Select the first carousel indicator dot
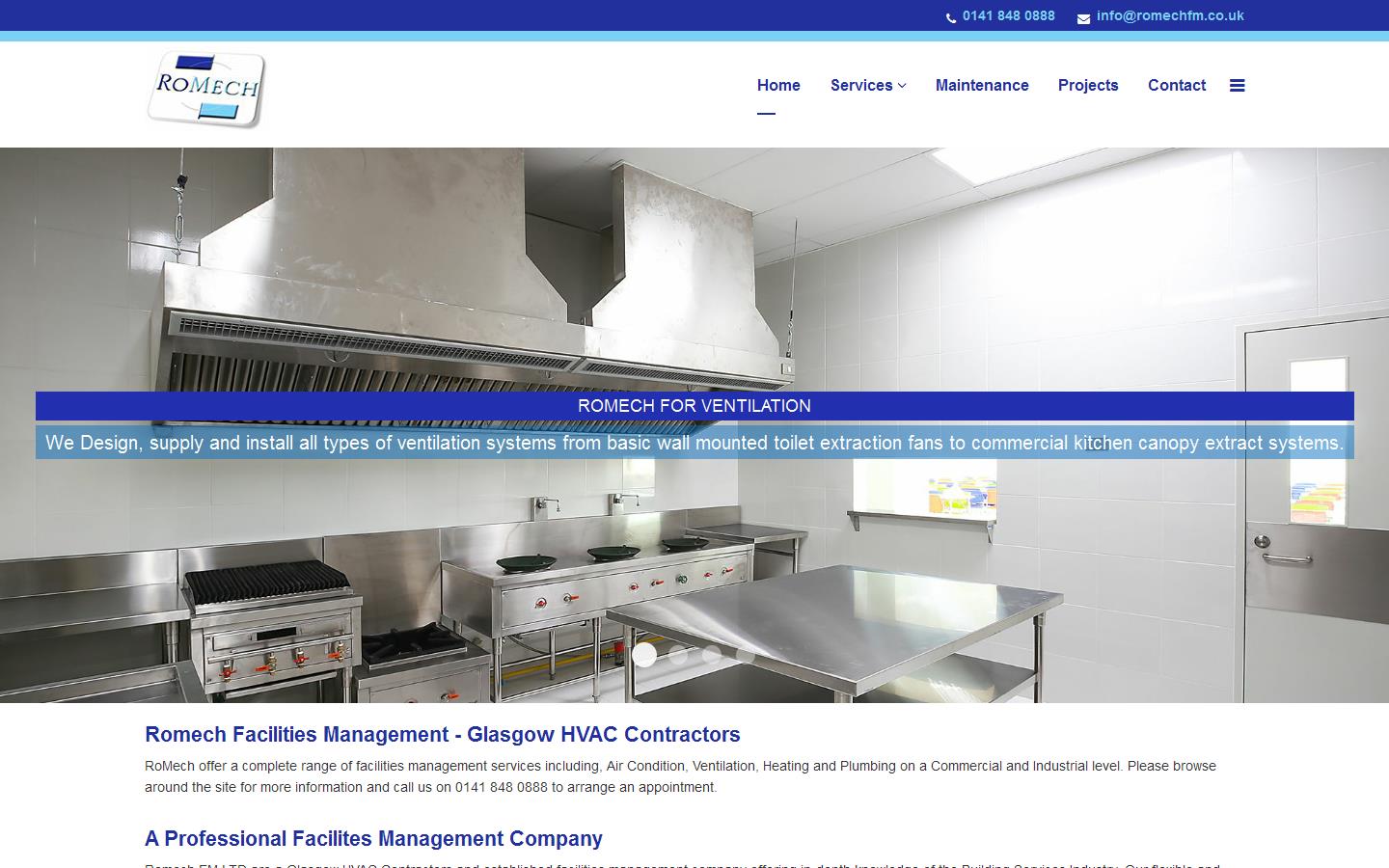 pos(644,654)
